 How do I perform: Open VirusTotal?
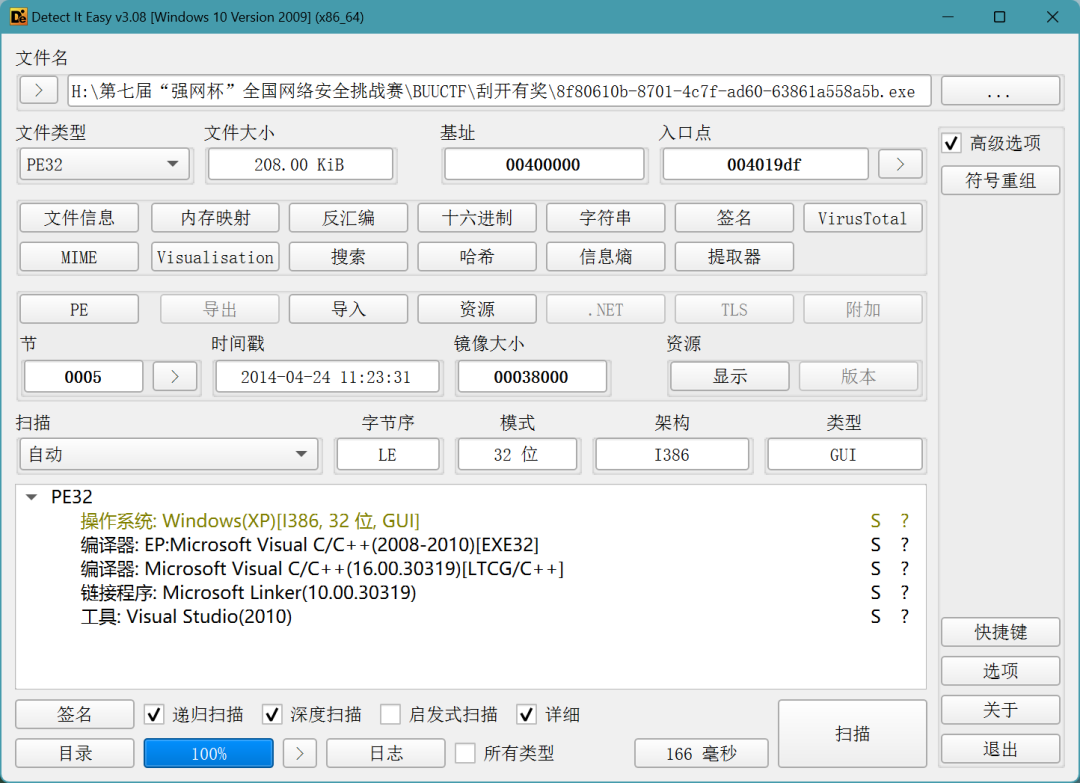point(862,218)
